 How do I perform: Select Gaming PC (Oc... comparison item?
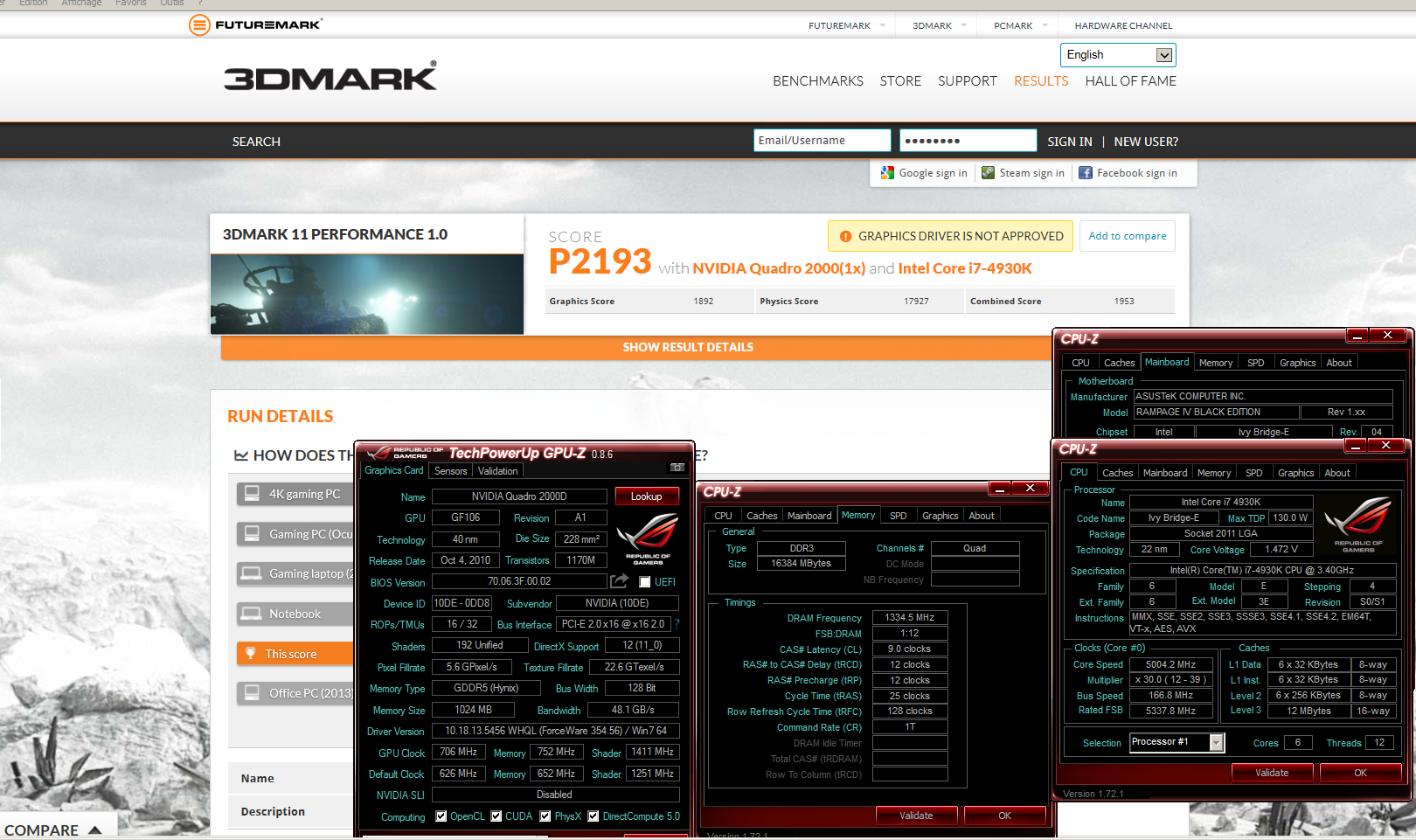[x=295, y=534]
